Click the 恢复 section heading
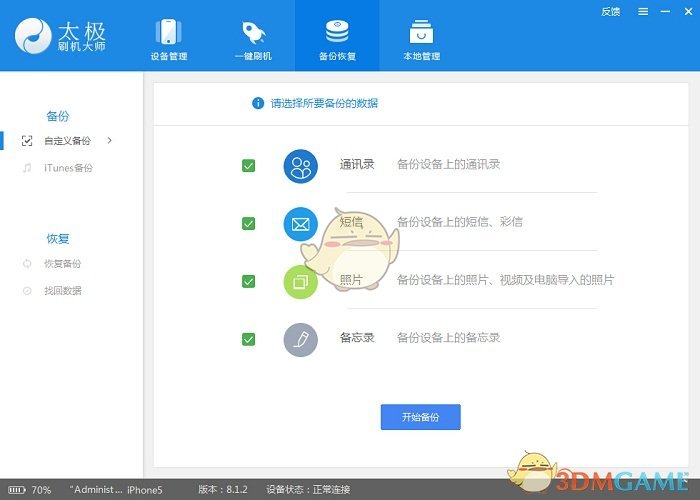 click(x=58, y=239)
